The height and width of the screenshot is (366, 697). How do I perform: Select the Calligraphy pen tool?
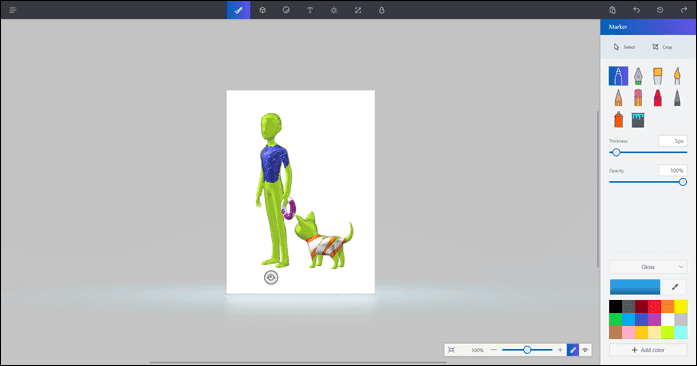(x=638, y=76)
